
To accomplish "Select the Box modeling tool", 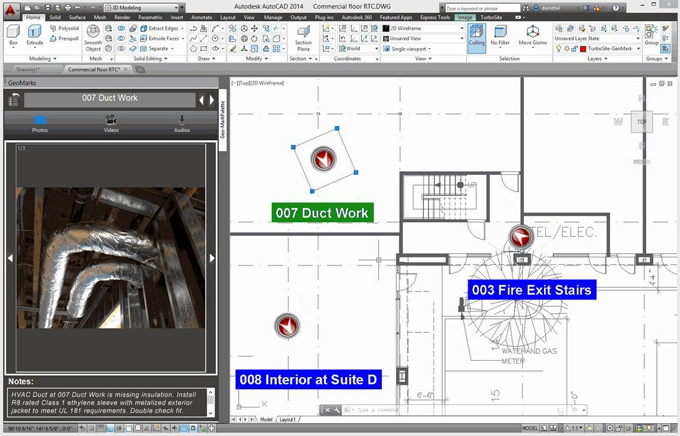I will pyautogui.click(x=13, y=35).
